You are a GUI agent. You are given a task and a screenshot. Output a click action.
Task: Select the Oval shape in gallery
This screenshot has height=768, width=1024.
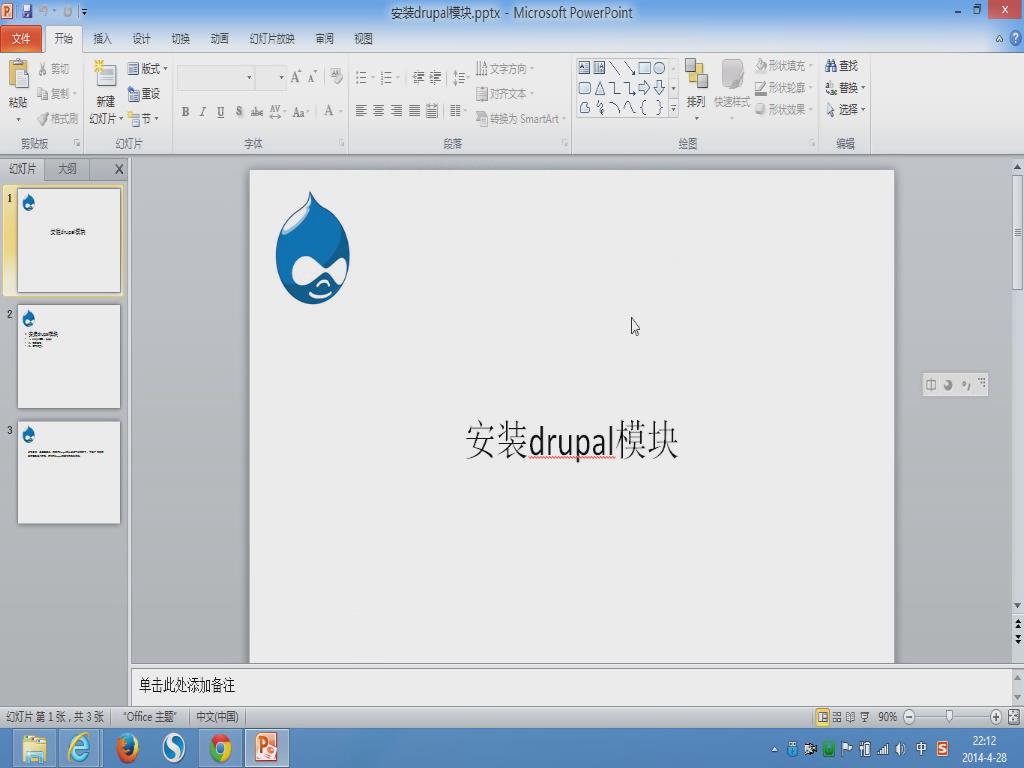659,67
